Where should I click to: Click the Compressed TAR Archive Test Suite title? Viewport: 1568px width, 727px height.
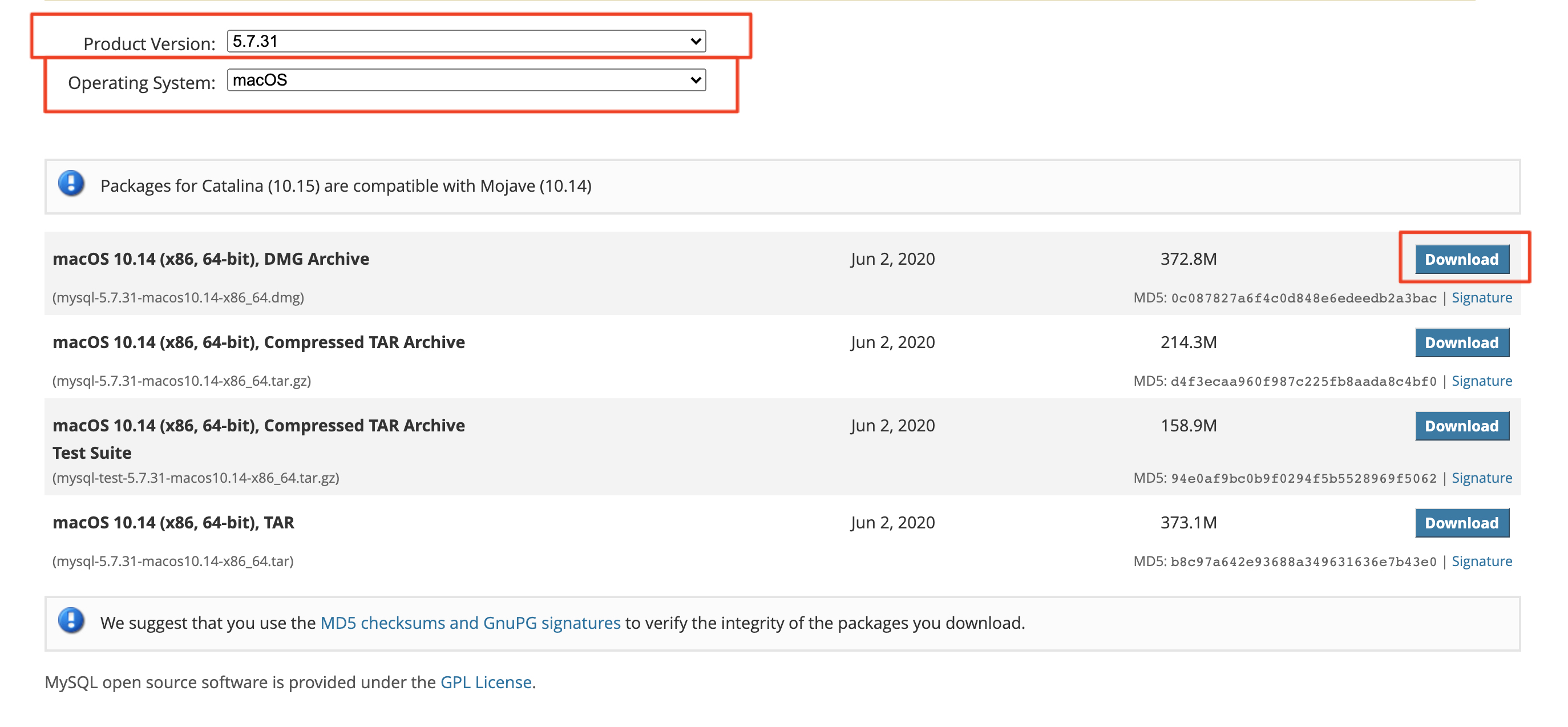tap(258, 439)
